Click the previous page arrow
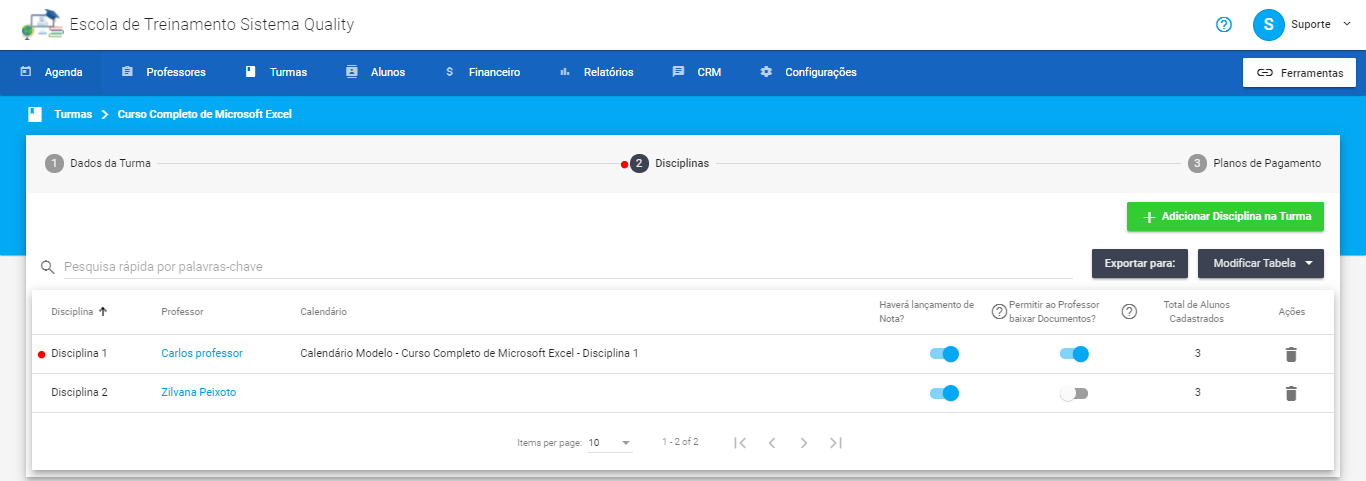 (772, 443)
